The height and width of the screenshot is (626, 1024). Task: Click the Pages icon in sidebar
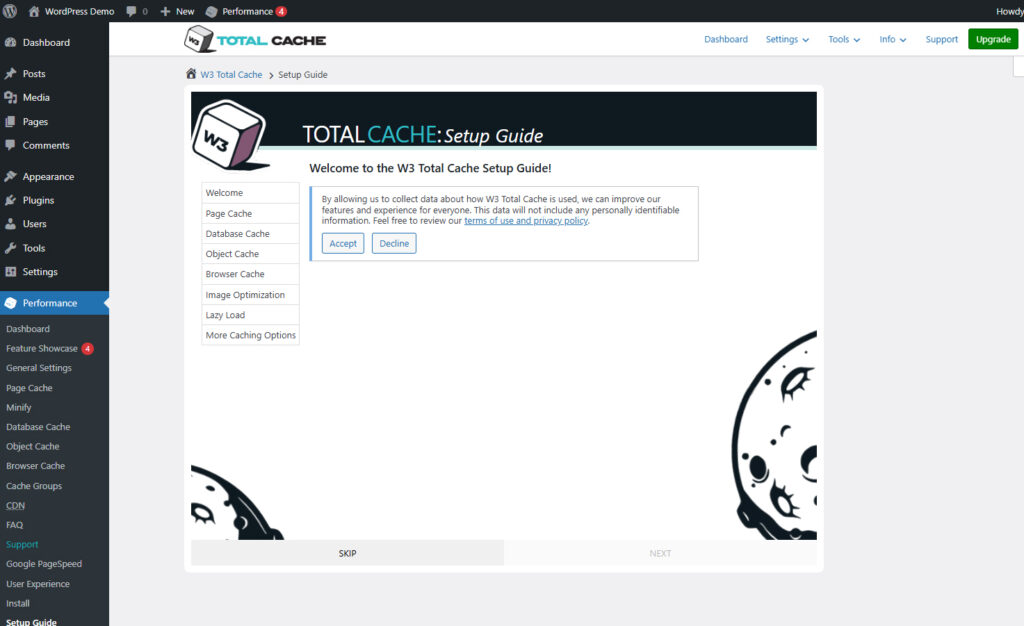click(10, 121)
